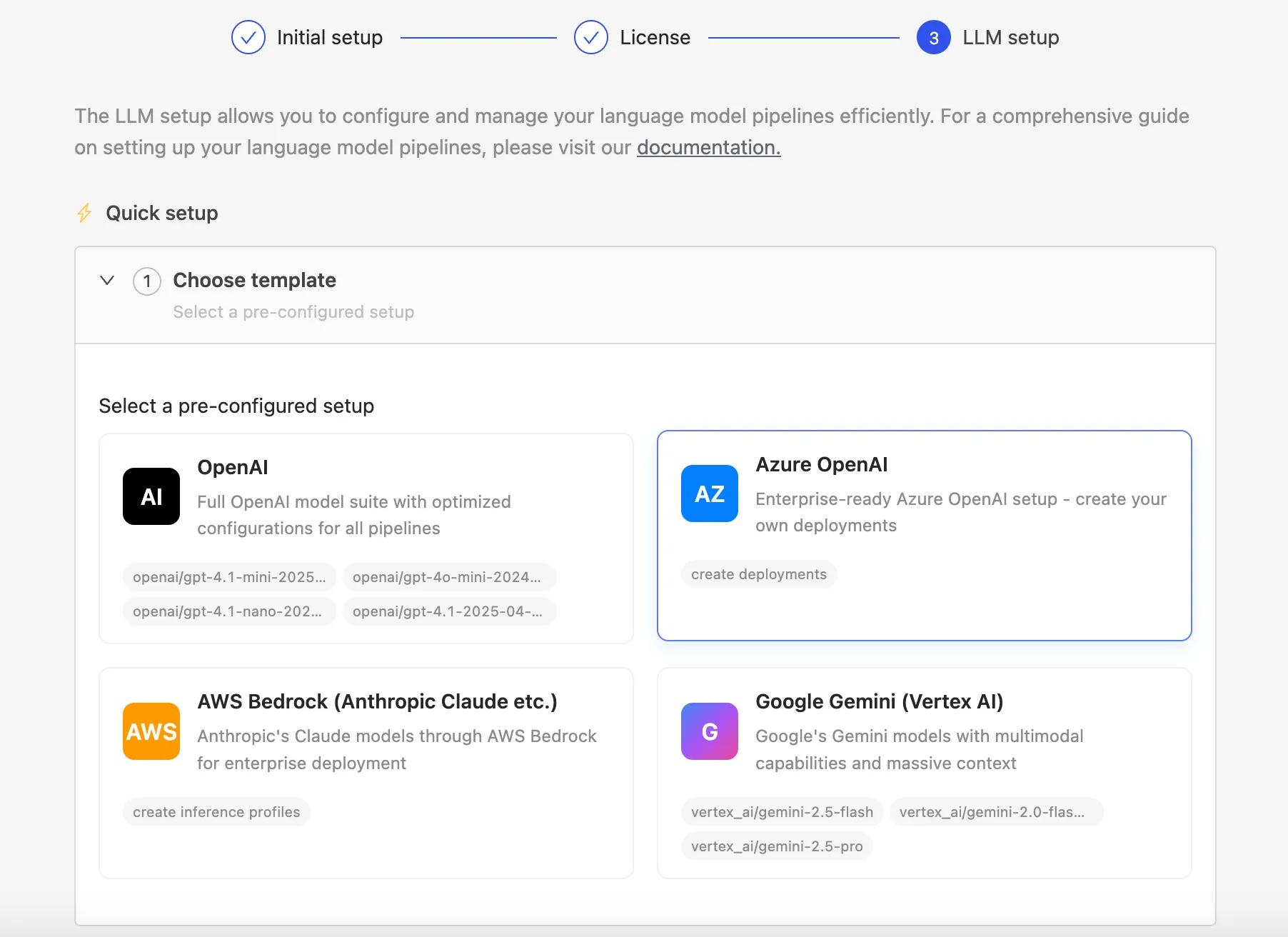Click the vertex_ai/gemini-2.5-pro model chip

coord(777,846)
